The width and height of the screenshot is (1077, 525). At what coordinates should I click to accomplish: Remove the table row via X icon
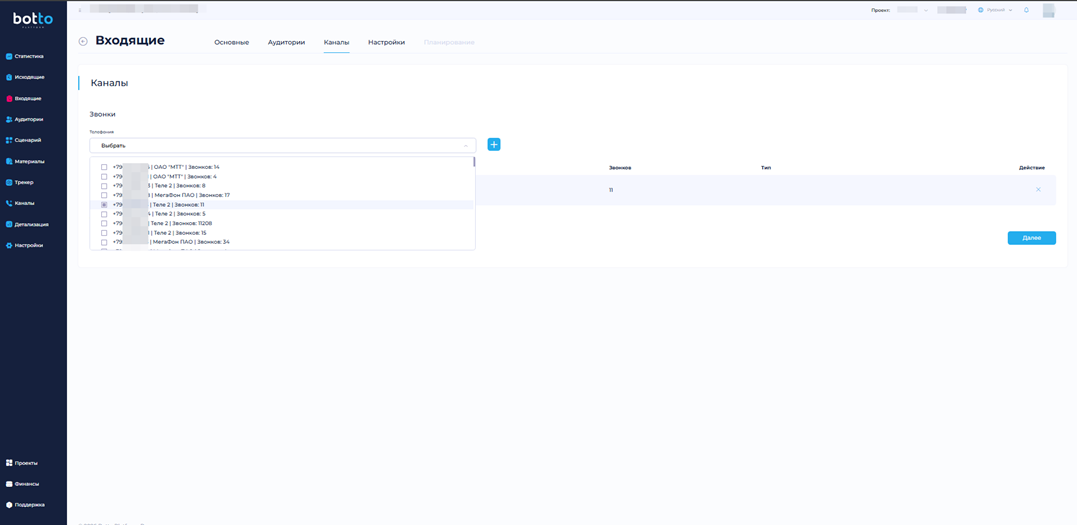coord(1038,190)
